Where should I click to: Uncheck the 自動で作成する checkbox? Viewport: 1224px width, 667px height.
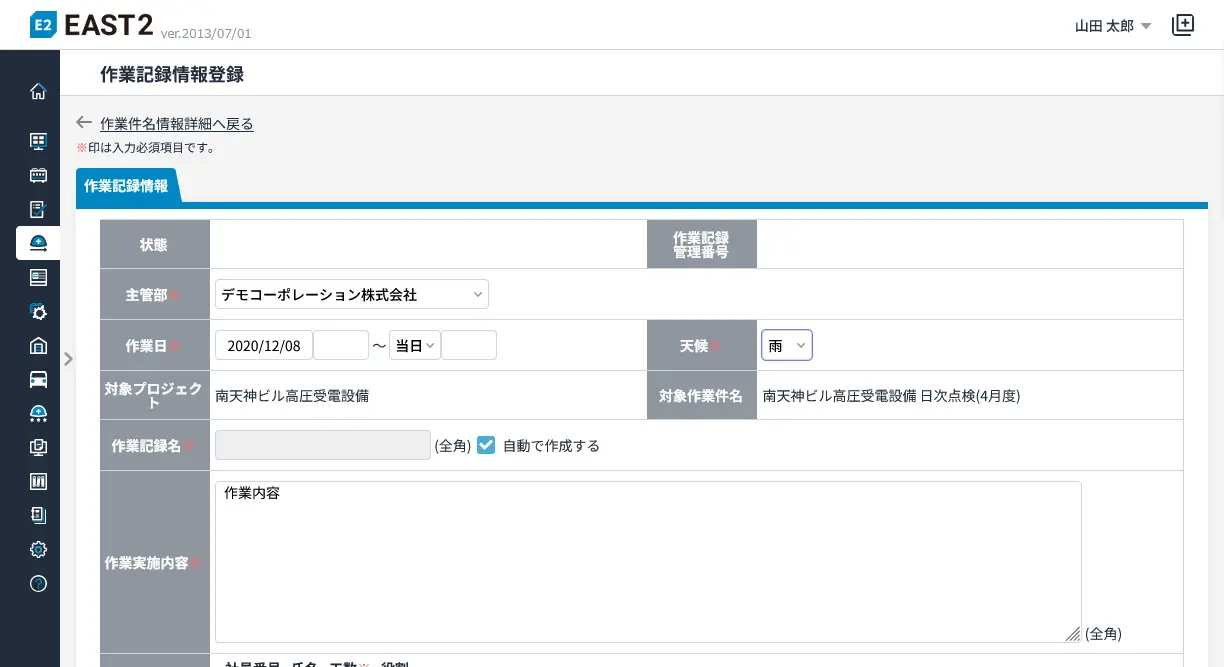[486, 445]
